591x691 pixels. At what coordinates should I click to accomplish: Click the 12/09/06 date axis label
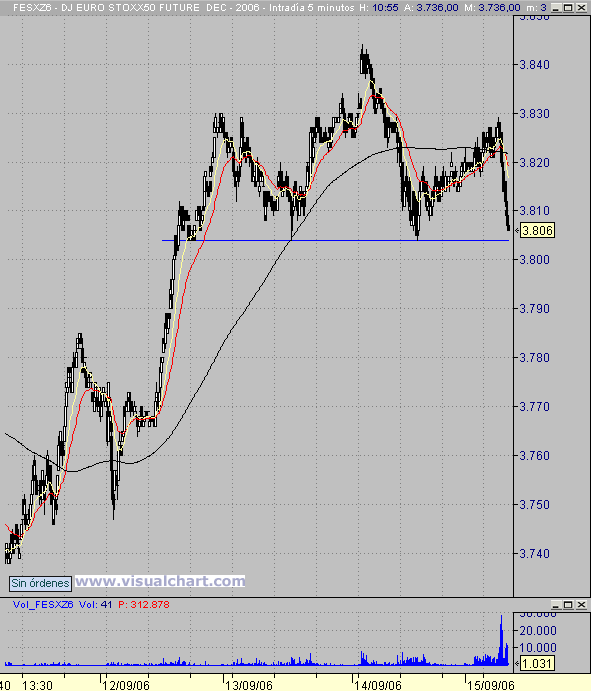pyautogui.click(x=126, y=685)
